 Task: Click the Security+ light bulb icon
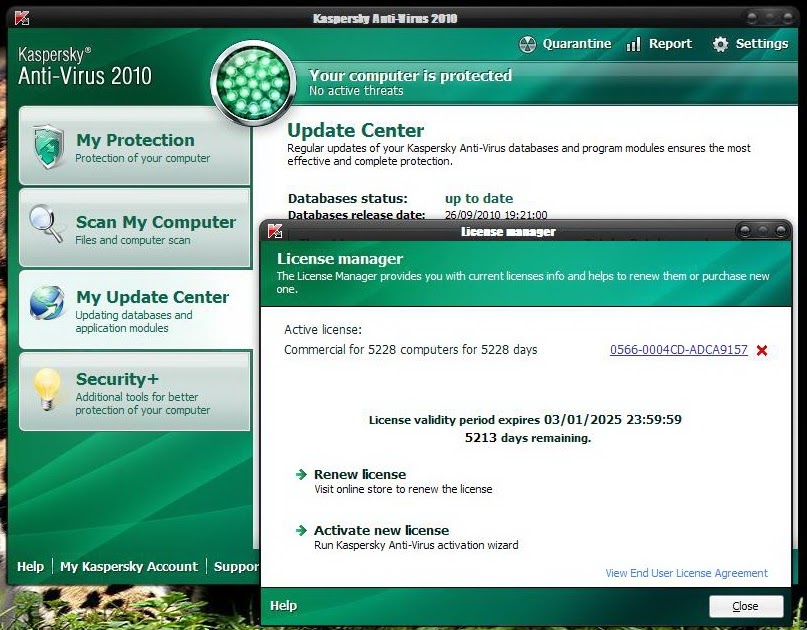[47, 389]
